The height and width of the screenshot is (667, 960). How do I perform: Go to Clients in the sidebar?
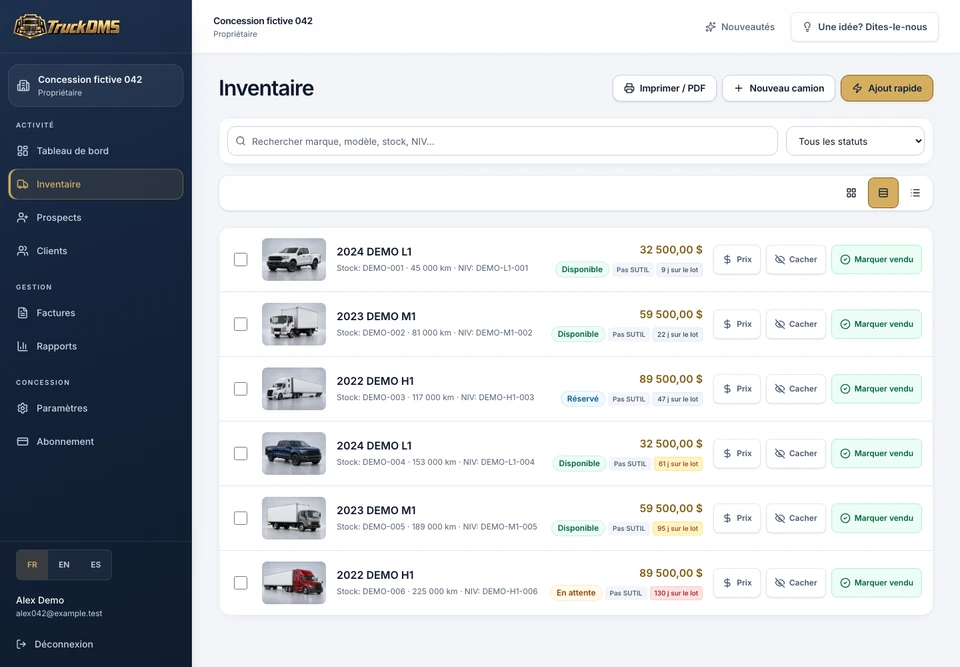[x=96, y=251]
